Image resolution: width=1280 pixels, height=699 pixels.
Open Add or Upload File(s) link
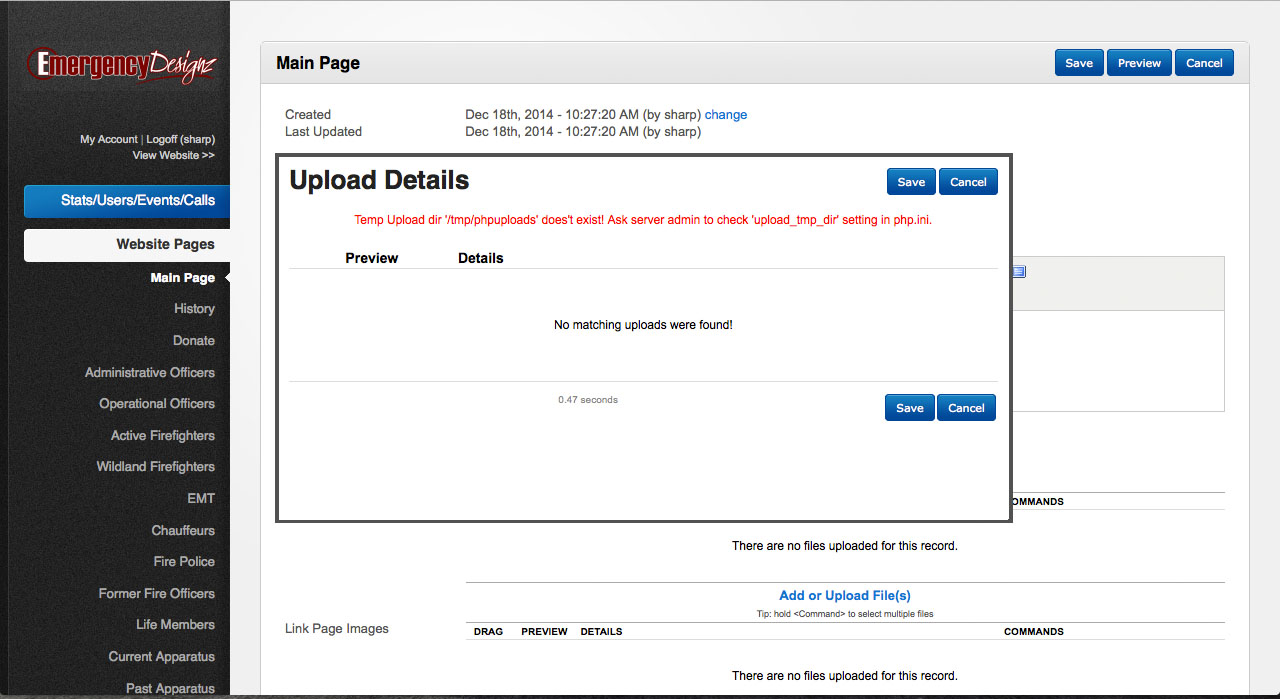pos(844,595)
